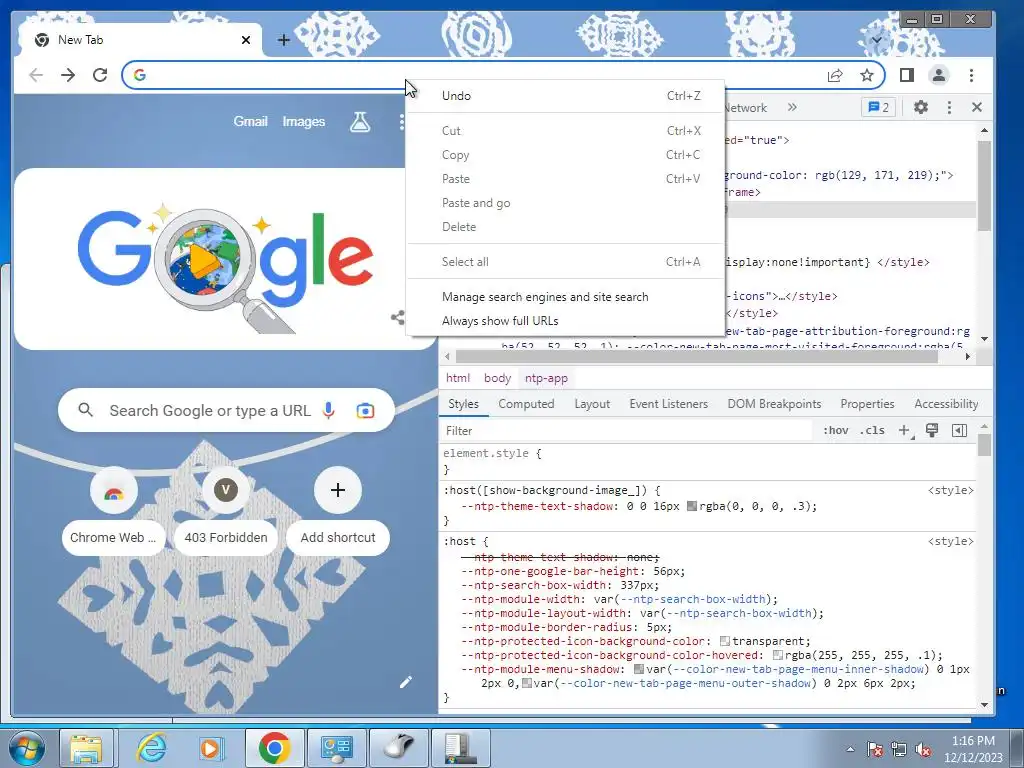Switch to the Layout tab

click(592, 404)
